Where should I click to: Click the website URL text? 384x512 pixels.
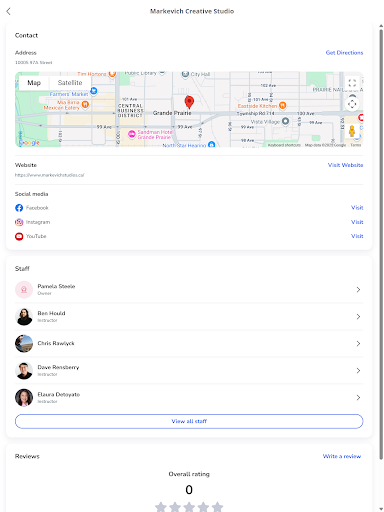(x=50, y=175)
